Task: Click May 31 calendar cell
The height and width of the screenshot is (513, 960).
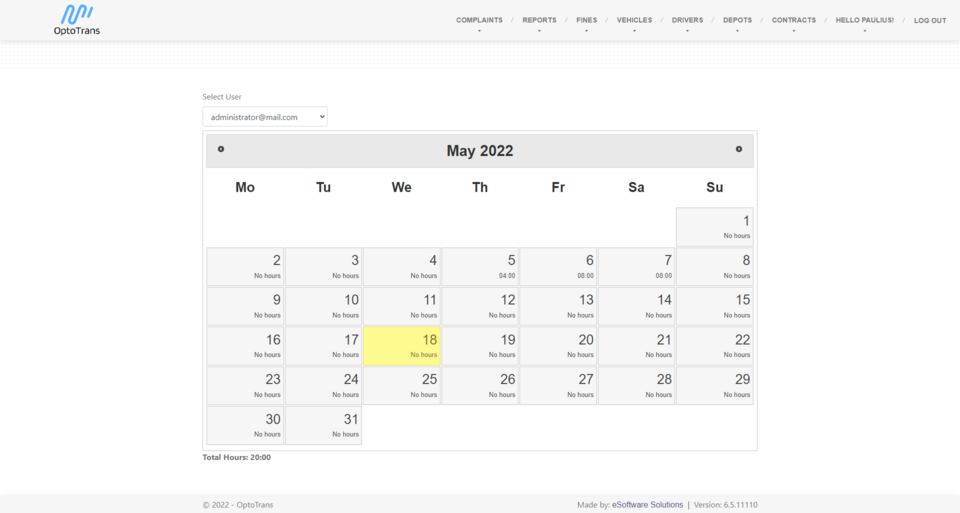Action: tap(323, 425)
